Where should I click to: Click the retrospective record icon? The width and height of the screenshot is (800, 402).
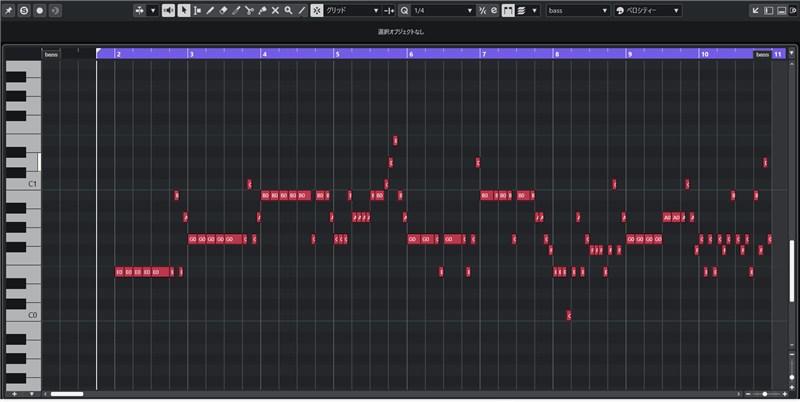[55, 10]
